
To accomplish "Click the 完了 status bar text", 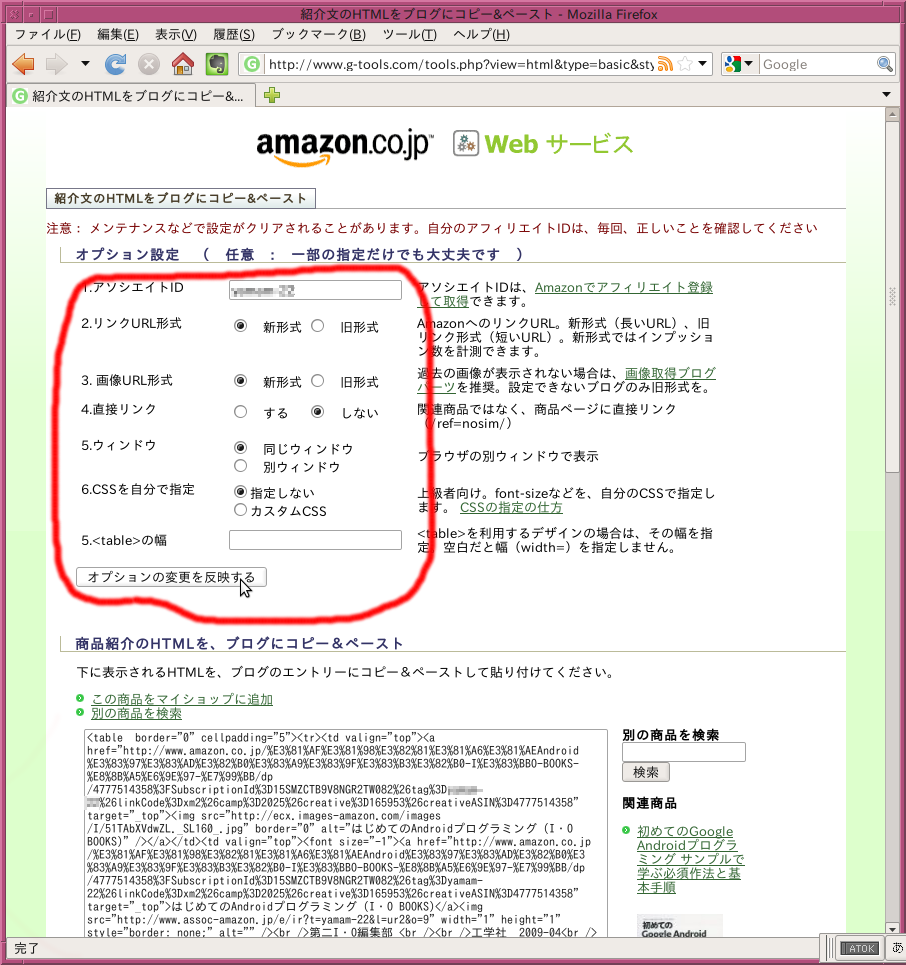I will tap(26, 948).
